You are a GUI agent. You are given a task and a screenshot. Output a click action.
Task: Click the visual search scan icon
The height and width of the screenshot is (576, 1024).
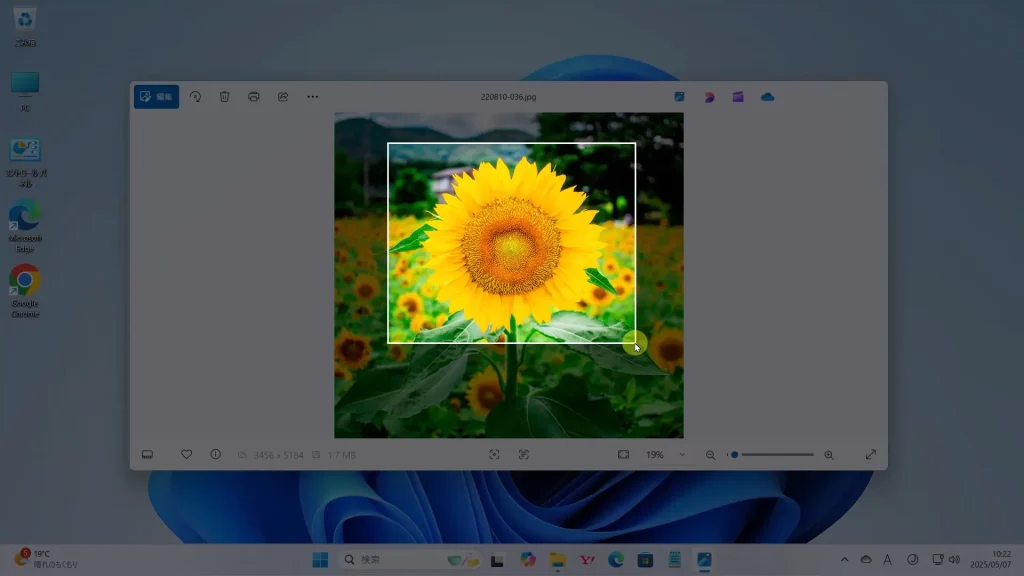(494, 455)
